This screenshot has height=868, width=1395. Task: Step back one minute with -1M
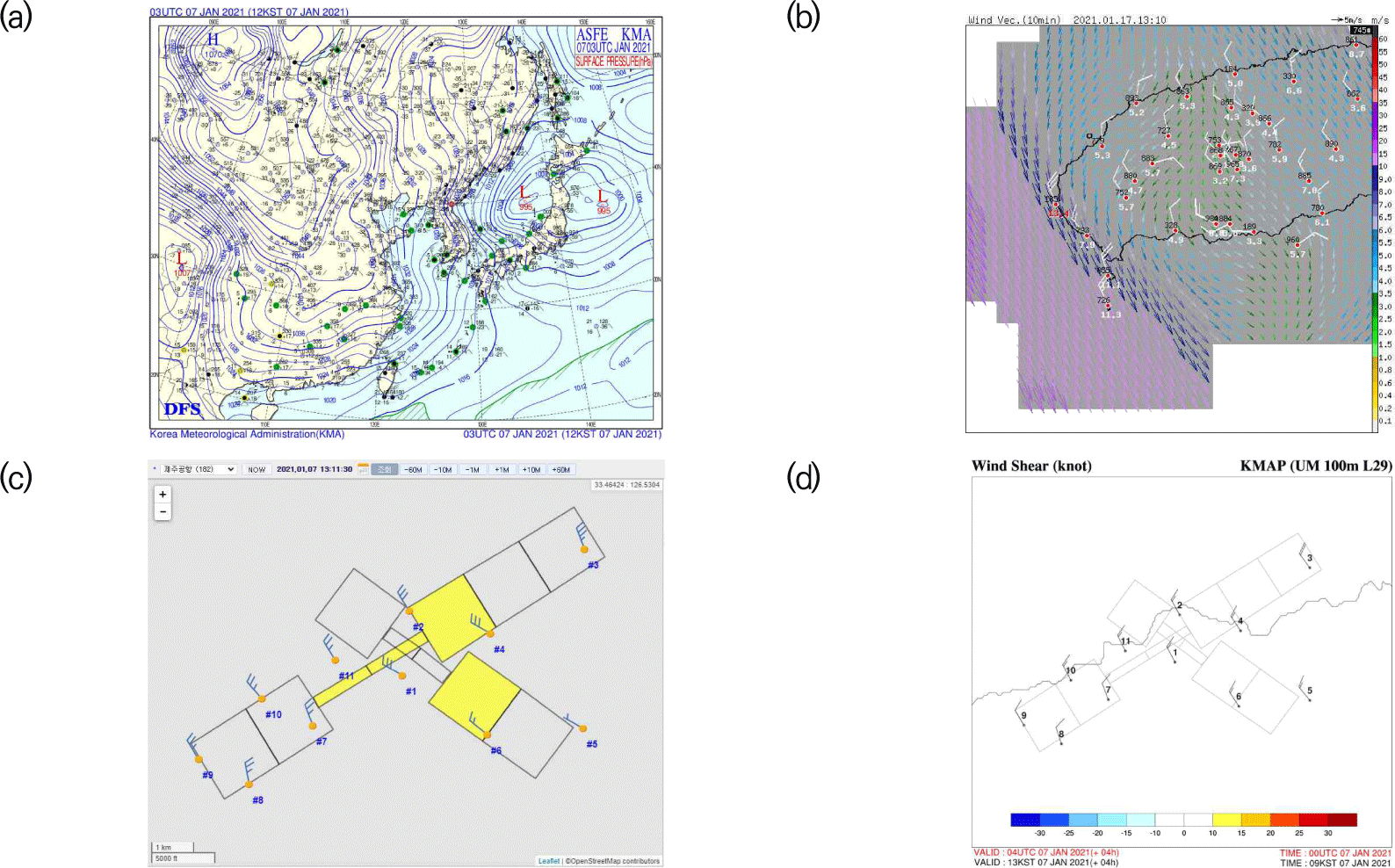473,469
